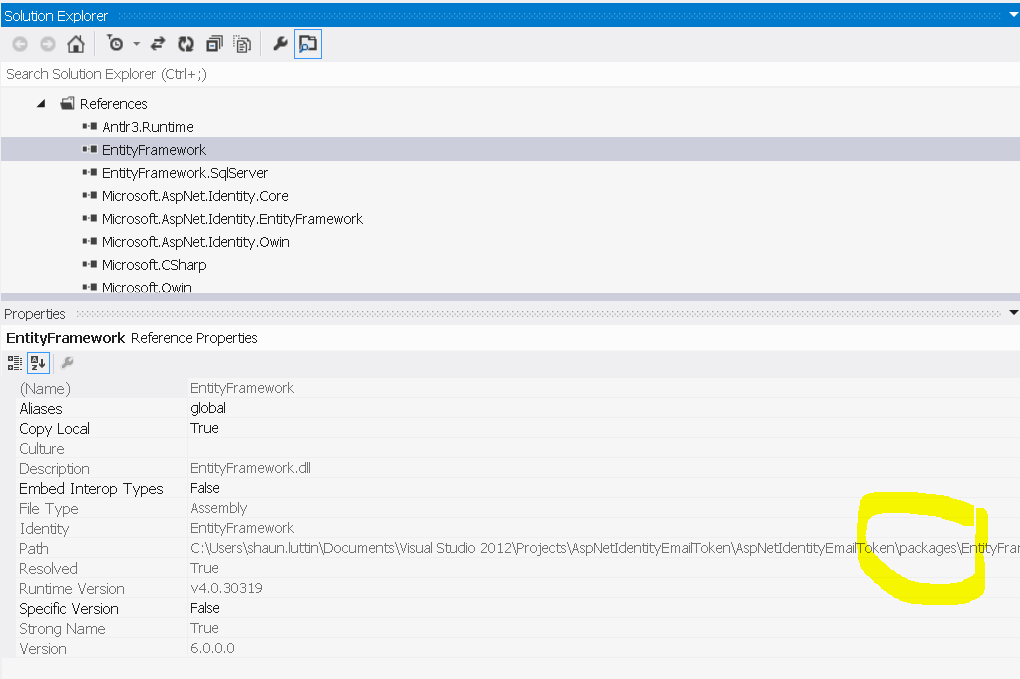Collapse the References node
Viewport: 1020px width, 679px height.
(41, 103)
